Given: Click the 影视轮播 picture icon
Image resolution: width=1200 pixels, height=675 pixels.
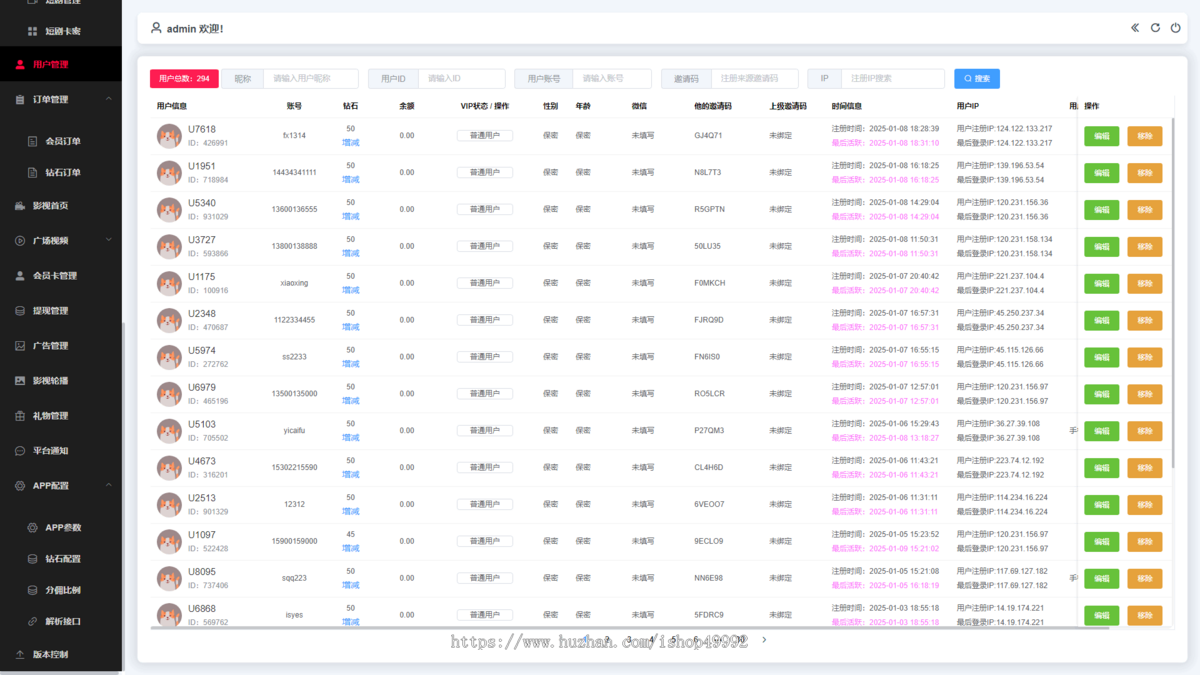Looking at the screenshot, I should [x=21, y=381].
